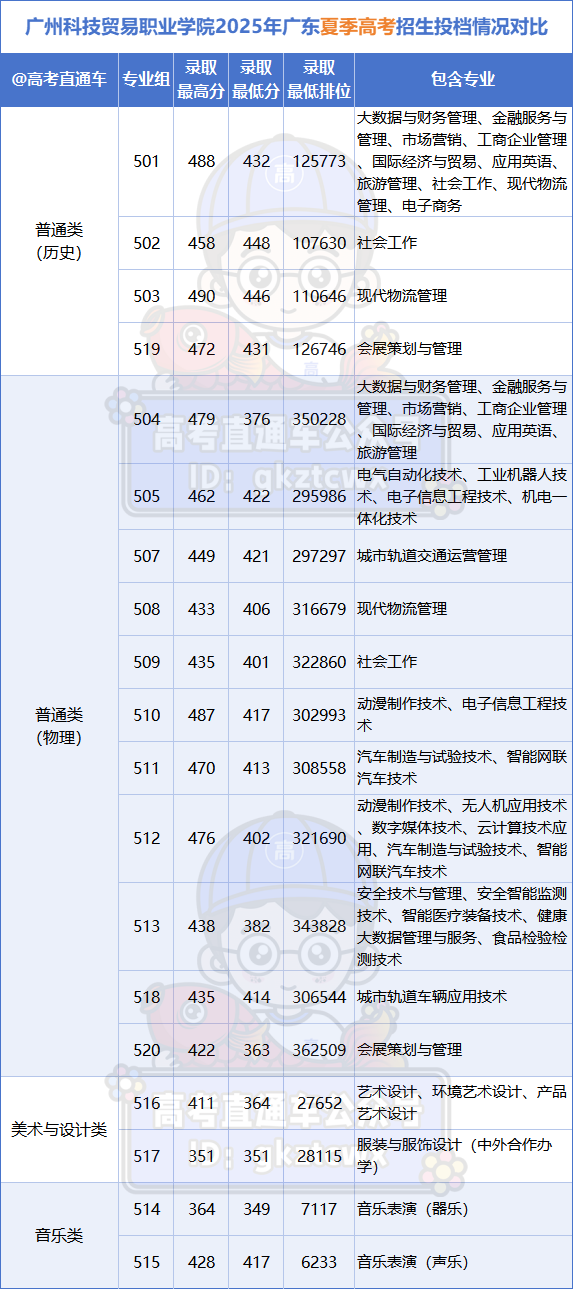
Task: Click group code 515
Action: pos(146,1262)
